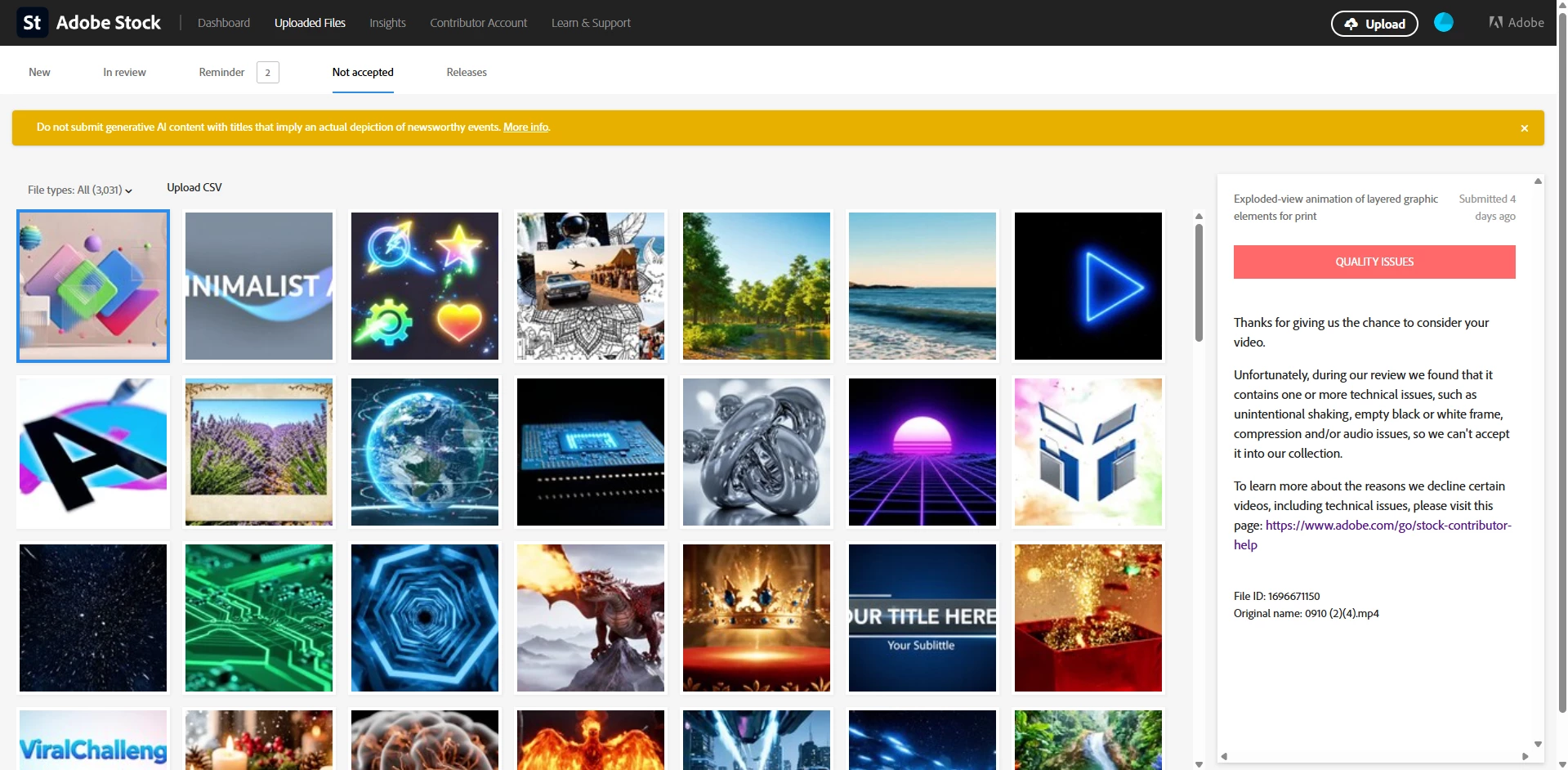
Task: Open the Uploaded Files menu item
Action: [310, 23]
